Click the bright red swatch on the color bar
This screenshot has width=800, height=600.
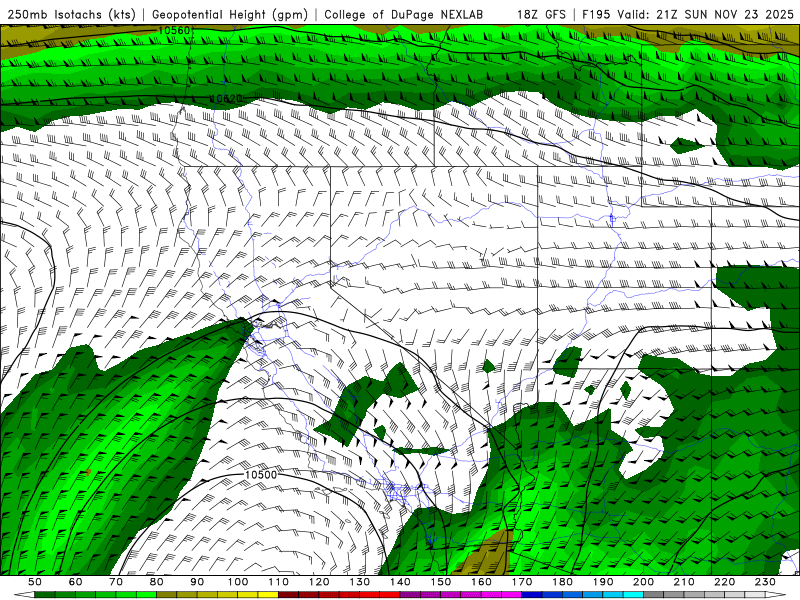pyautogui.click(x=390, y=595)
